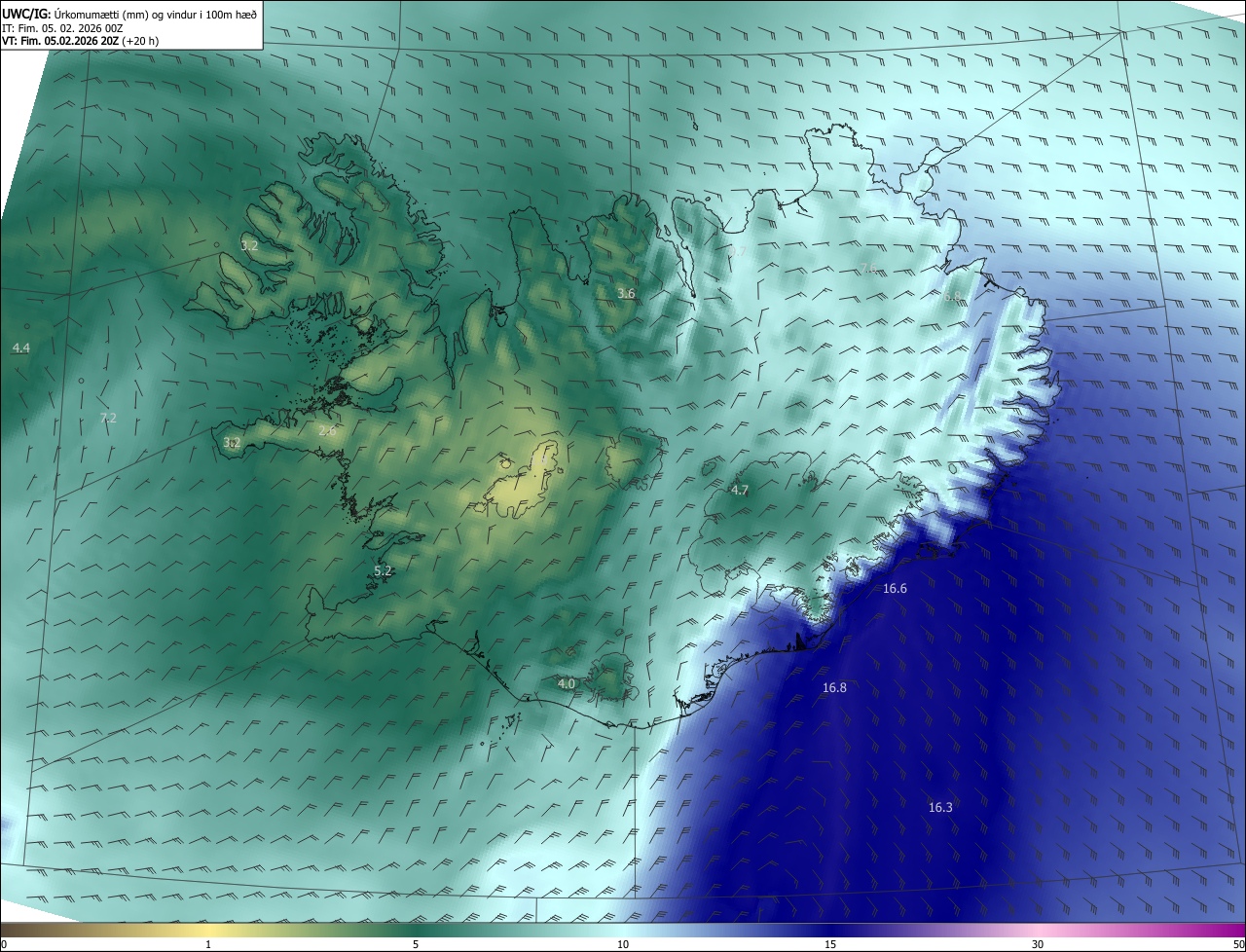Click the valid time line 'VT: Fim. 05.02.2026 20Z (+20 h)'
This screenshot has height=952, width=1246.
coord(81,41)
